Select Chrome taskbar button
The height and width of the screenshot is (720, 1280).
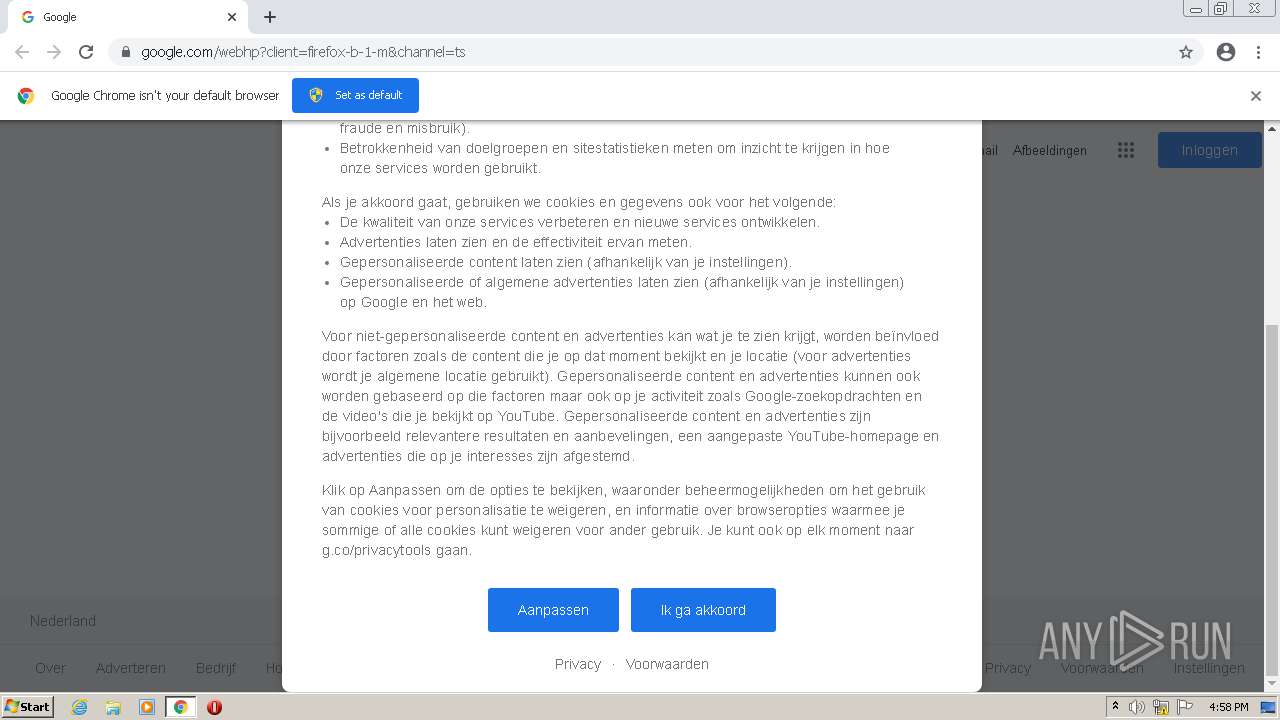[181, 707]
